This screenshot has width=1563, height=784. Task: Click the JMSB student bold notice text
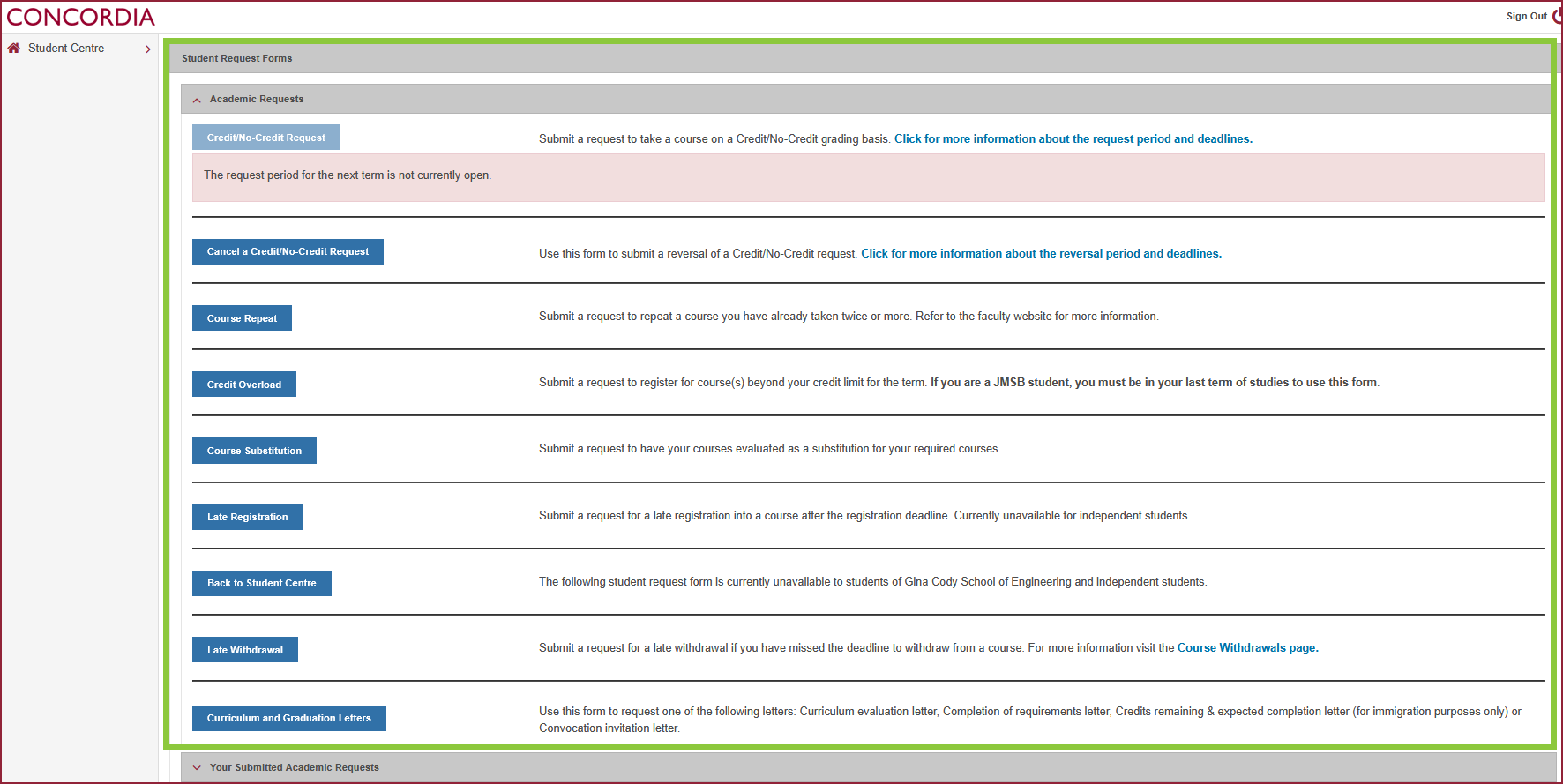tap(1155, 383)
